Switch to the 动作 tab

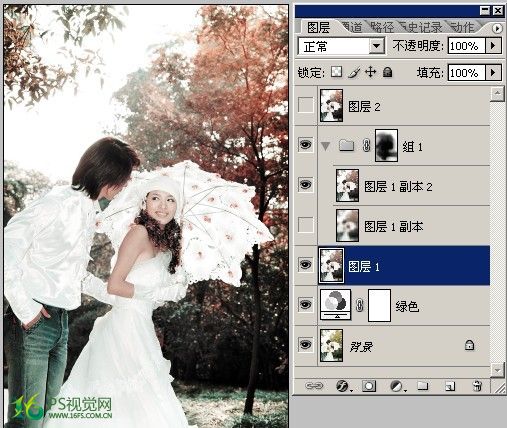[x=462, y=27]
